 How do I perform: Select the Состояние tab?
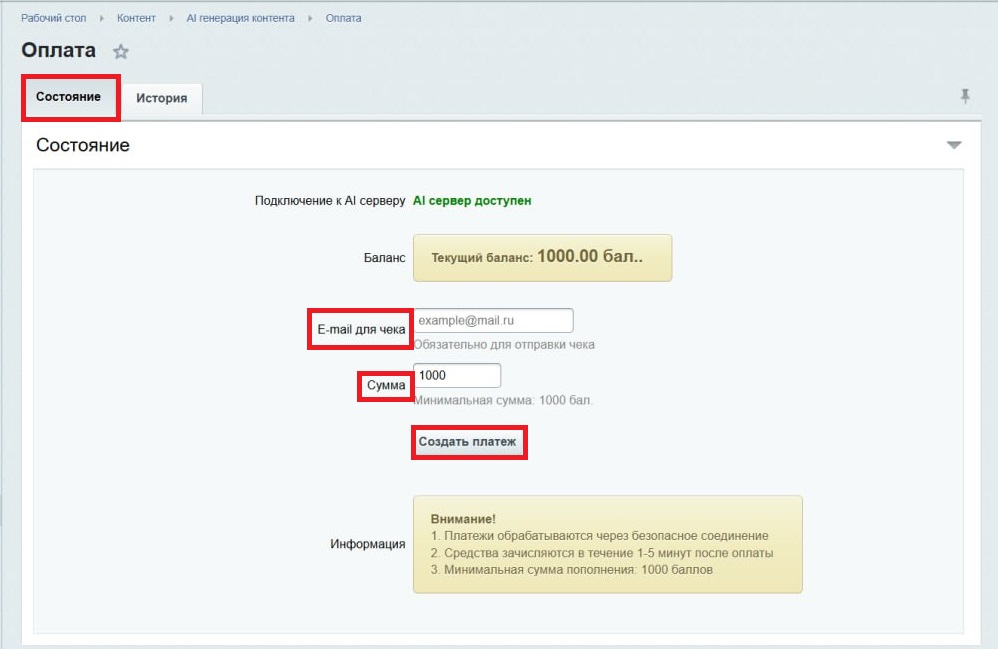tap(69, 97)
